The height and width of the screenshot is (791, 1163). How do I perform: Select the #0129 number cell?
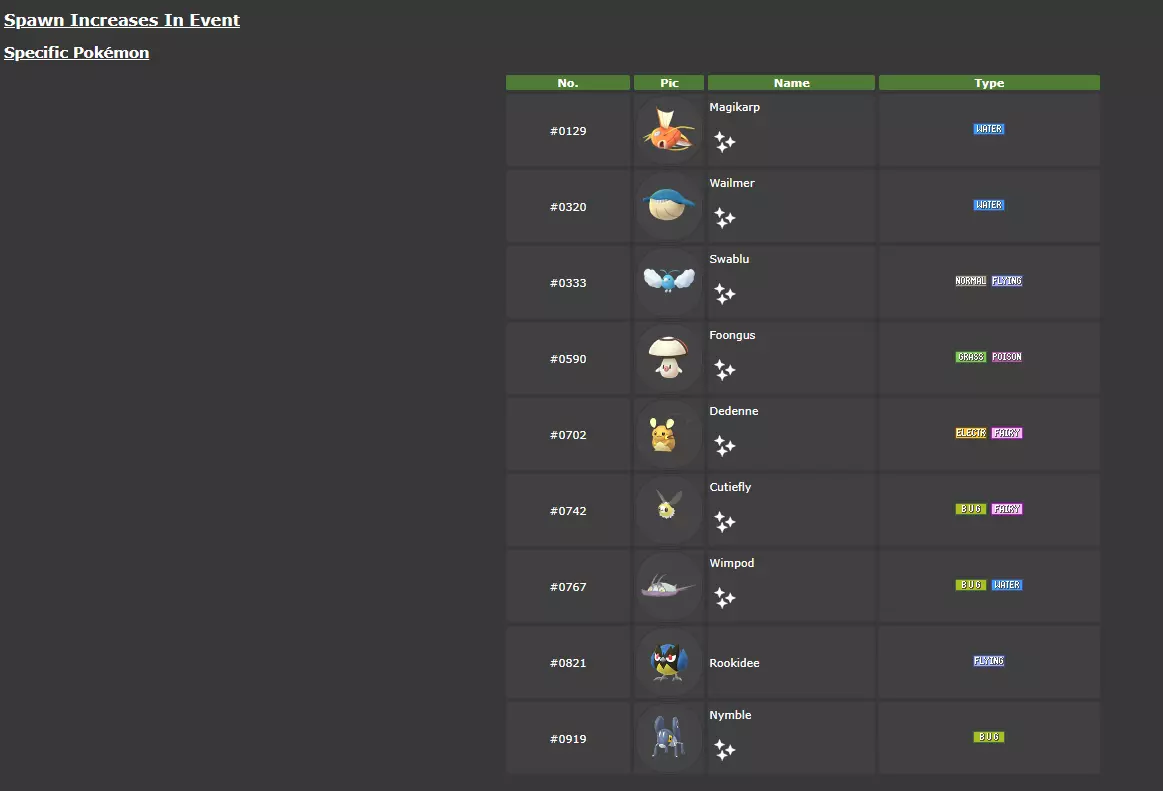[x=568, y=131]
